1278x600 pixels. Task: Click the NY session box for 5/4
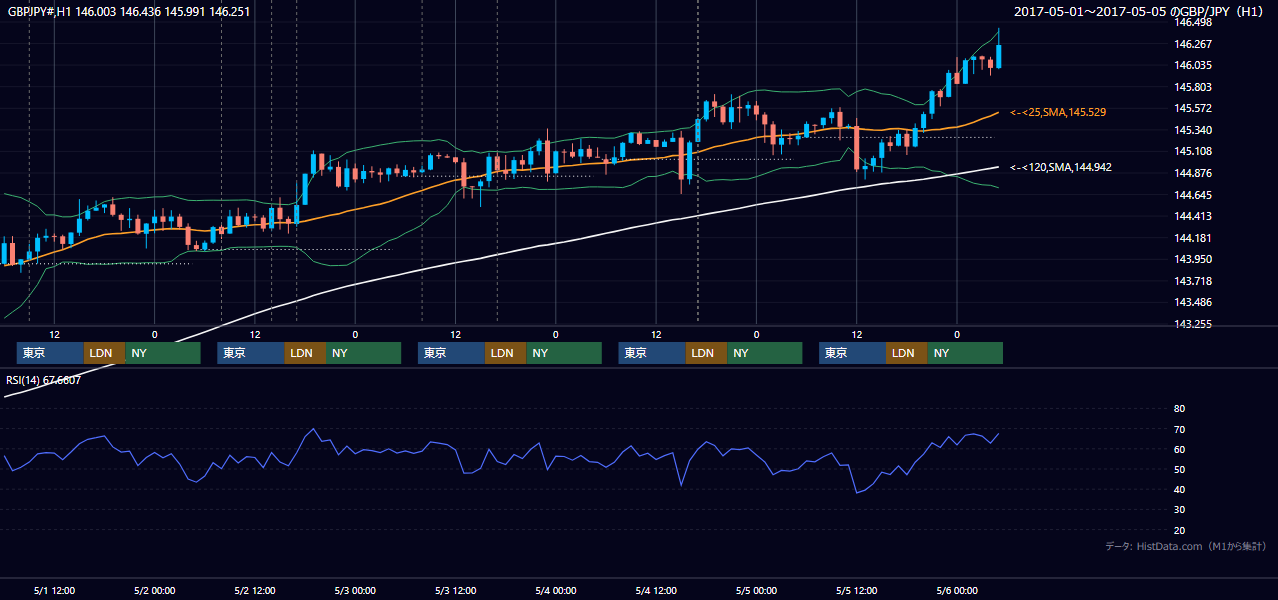pos(765,353)
